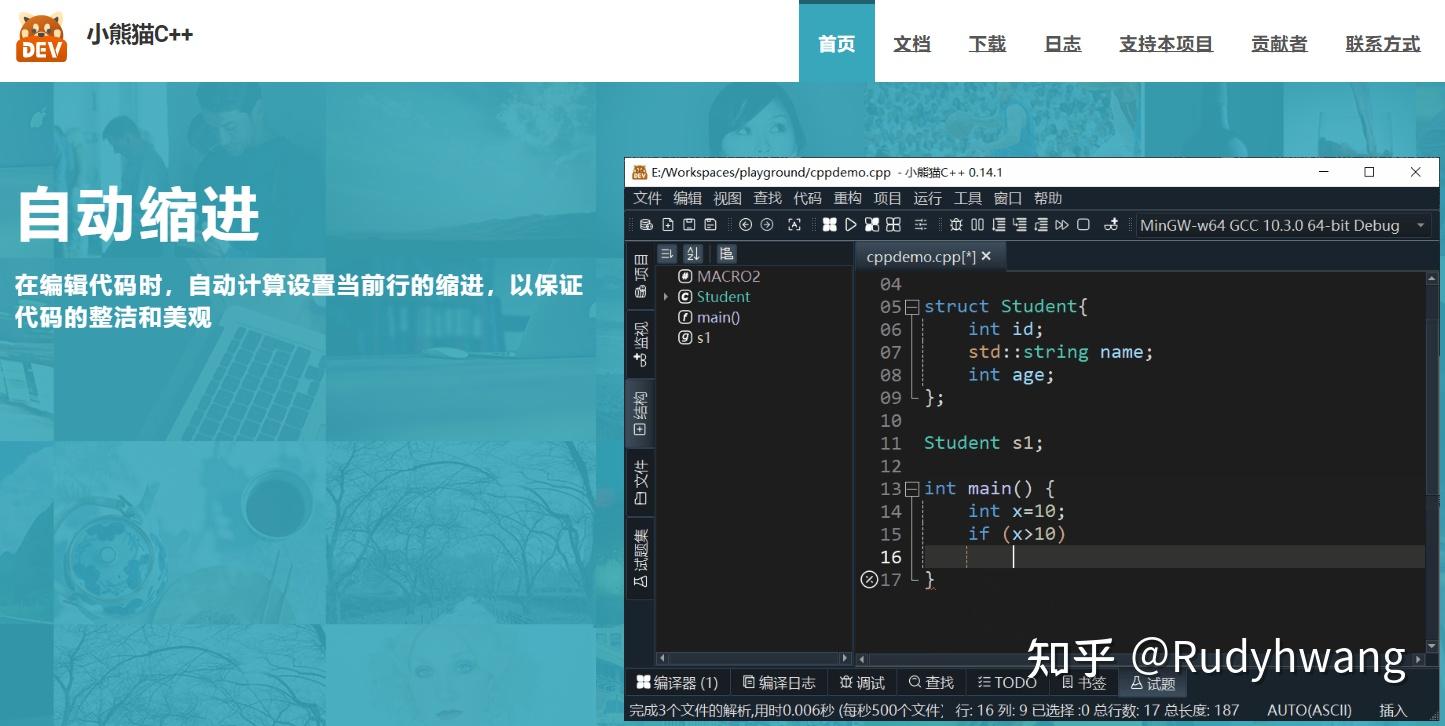Viewport: 1445px width, 726px height.
Task: Open the 工具 menu
Action: (967, 198)
